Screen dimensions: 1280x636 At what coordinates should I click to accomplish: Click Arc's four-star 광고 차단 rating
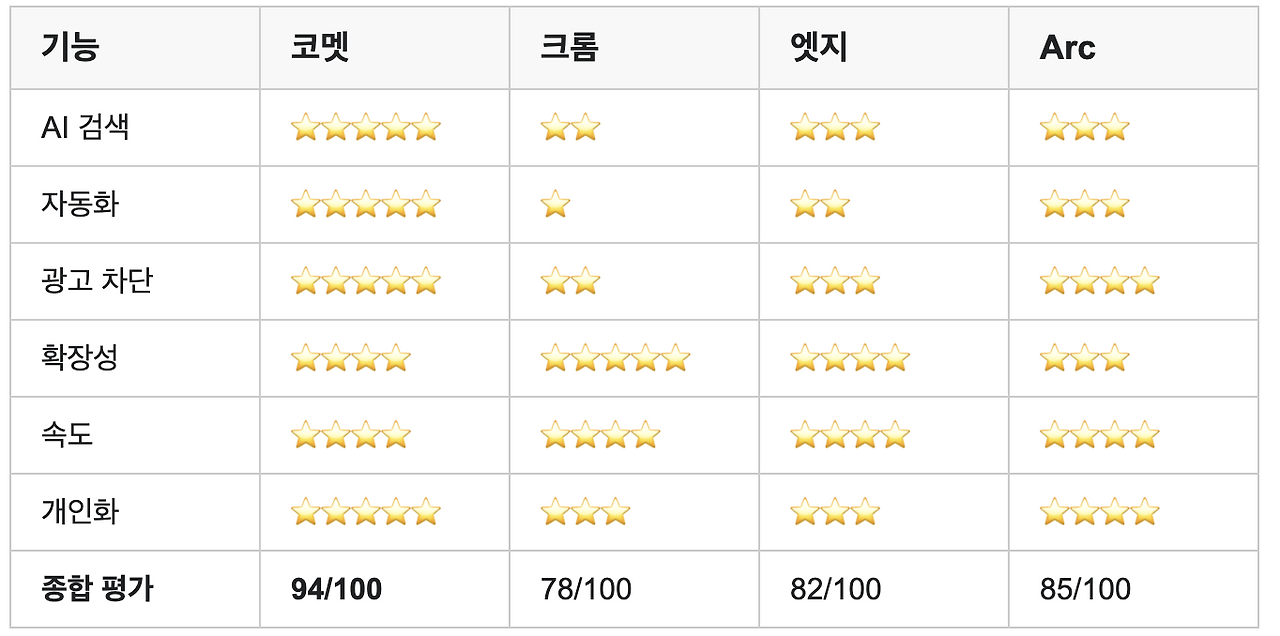coord(1099,281)
